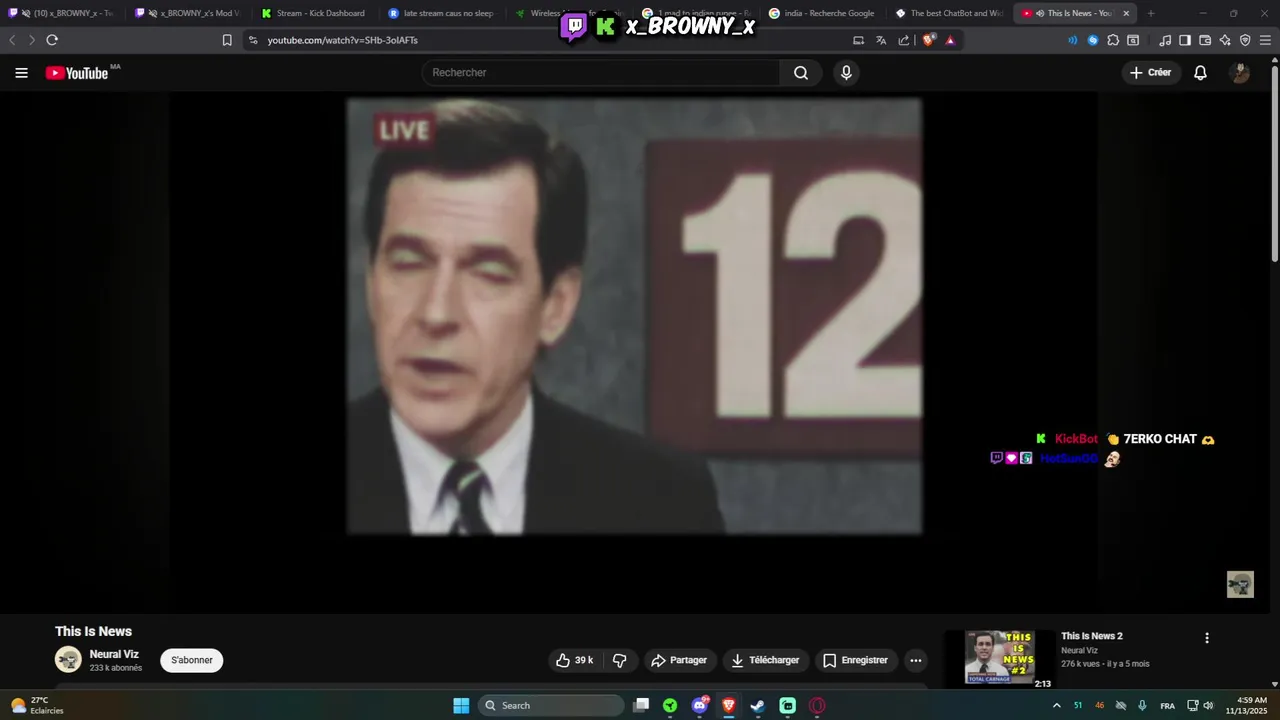Go to the YouTube home logo
Screen dimensions: 1280x720
pos(77,73)
